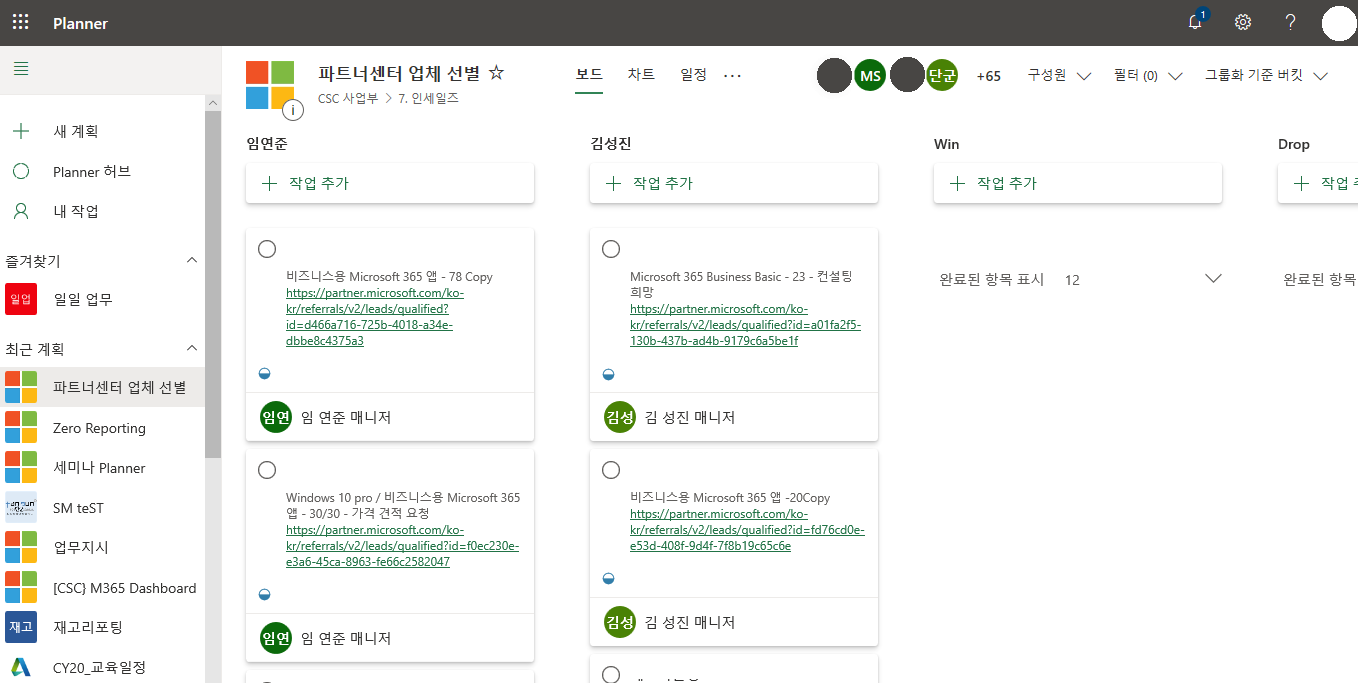Click the sidebar vertical scrollbar

pos(212,284)
